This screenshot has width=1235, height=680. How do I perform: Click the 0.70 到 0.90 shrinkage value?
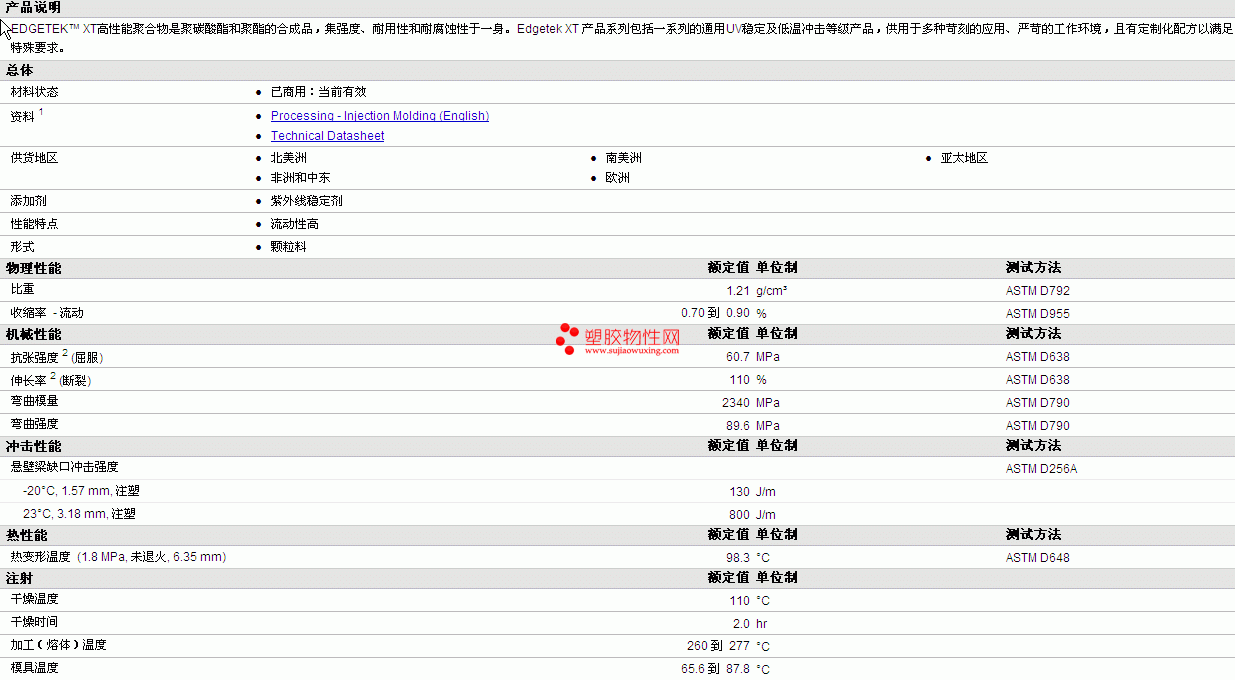pos(716,313)
